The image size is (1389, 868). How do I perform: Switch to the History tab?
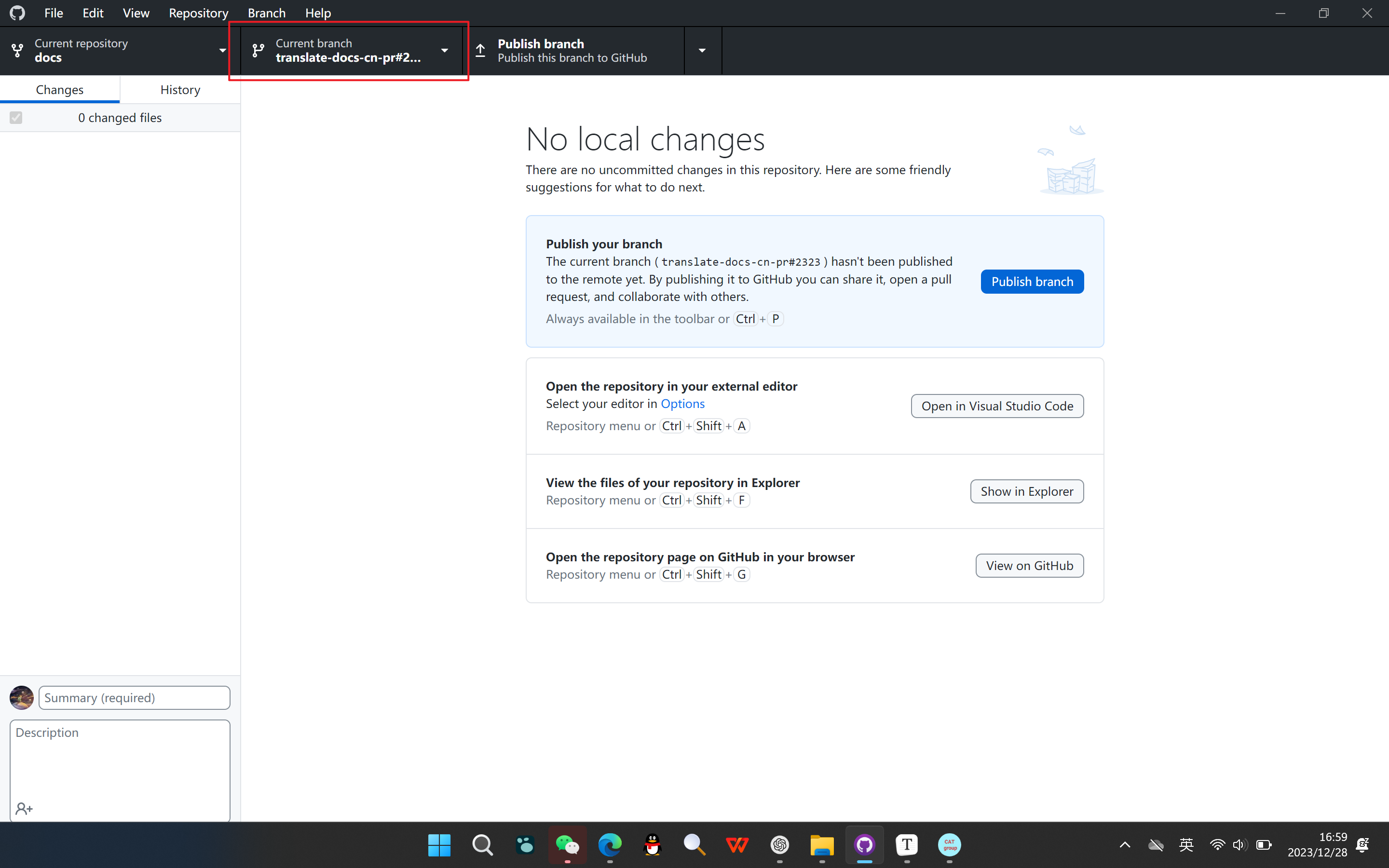180,90
